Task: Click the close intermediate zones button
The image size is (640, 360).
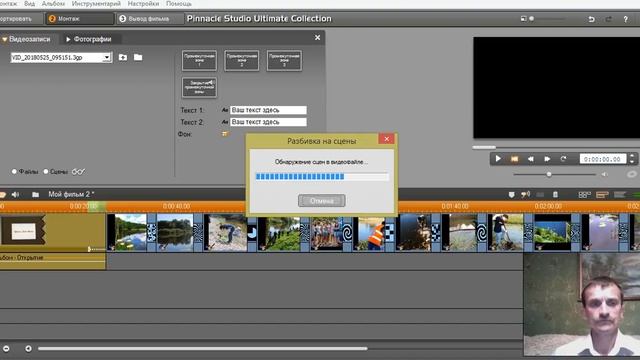Action: [x=199, y=87]
